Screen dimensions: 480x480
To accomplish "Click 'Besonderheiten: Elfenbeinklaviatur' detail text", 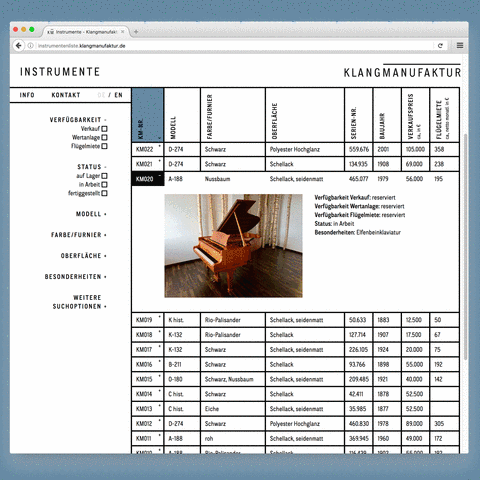I will click(358, 232).
